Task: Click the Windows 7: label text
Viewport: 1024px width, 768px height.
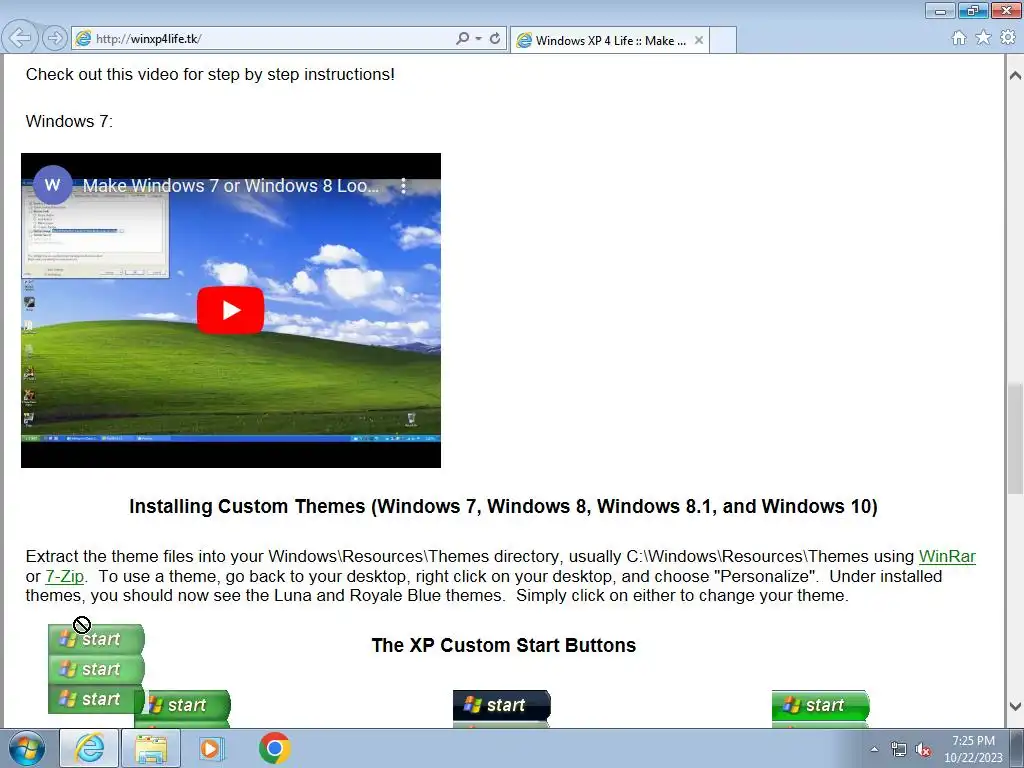Action: (x=69, y=121)
